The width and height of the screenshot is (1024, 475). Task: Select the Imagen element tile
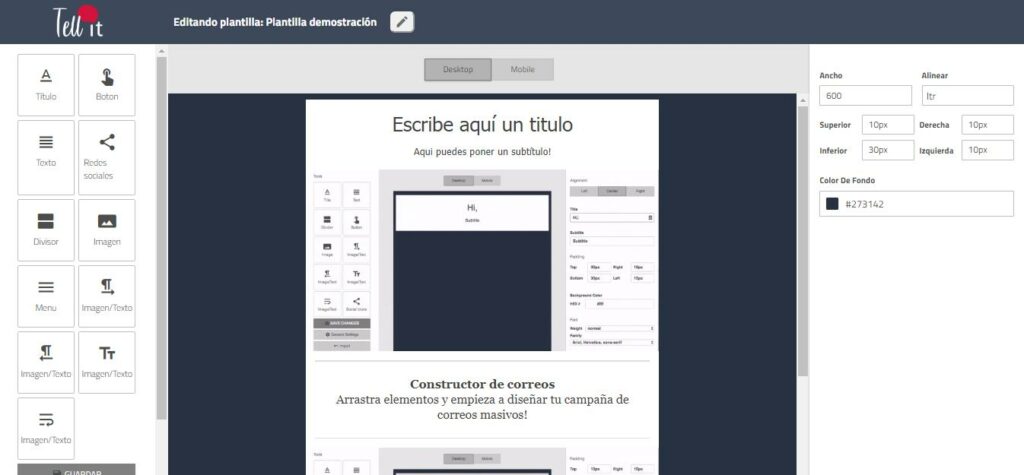tap(106, 229)
